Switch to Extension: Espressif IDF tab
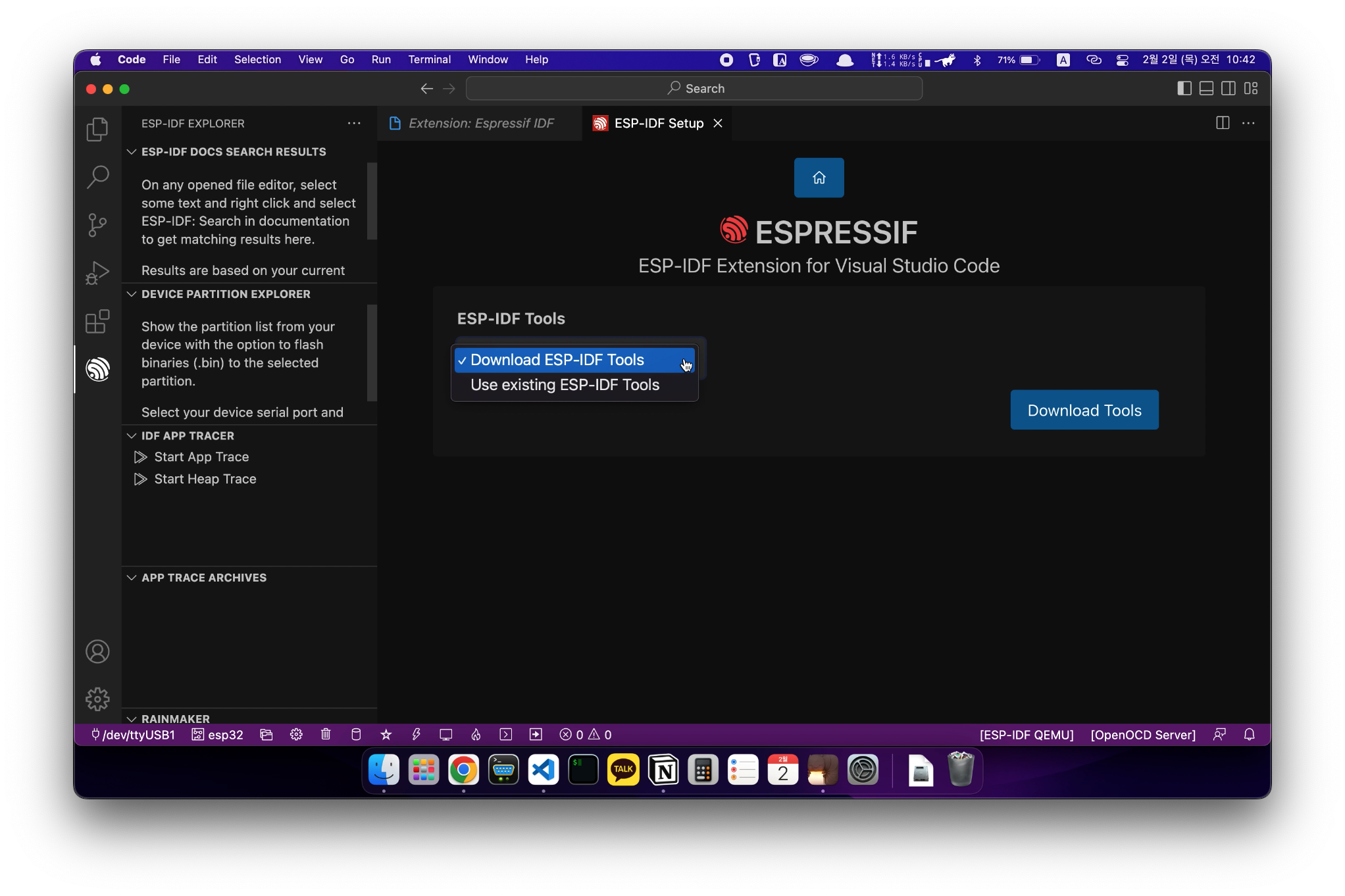The height and width of the screenshot is (896, 1345). [x=480, y=123]
